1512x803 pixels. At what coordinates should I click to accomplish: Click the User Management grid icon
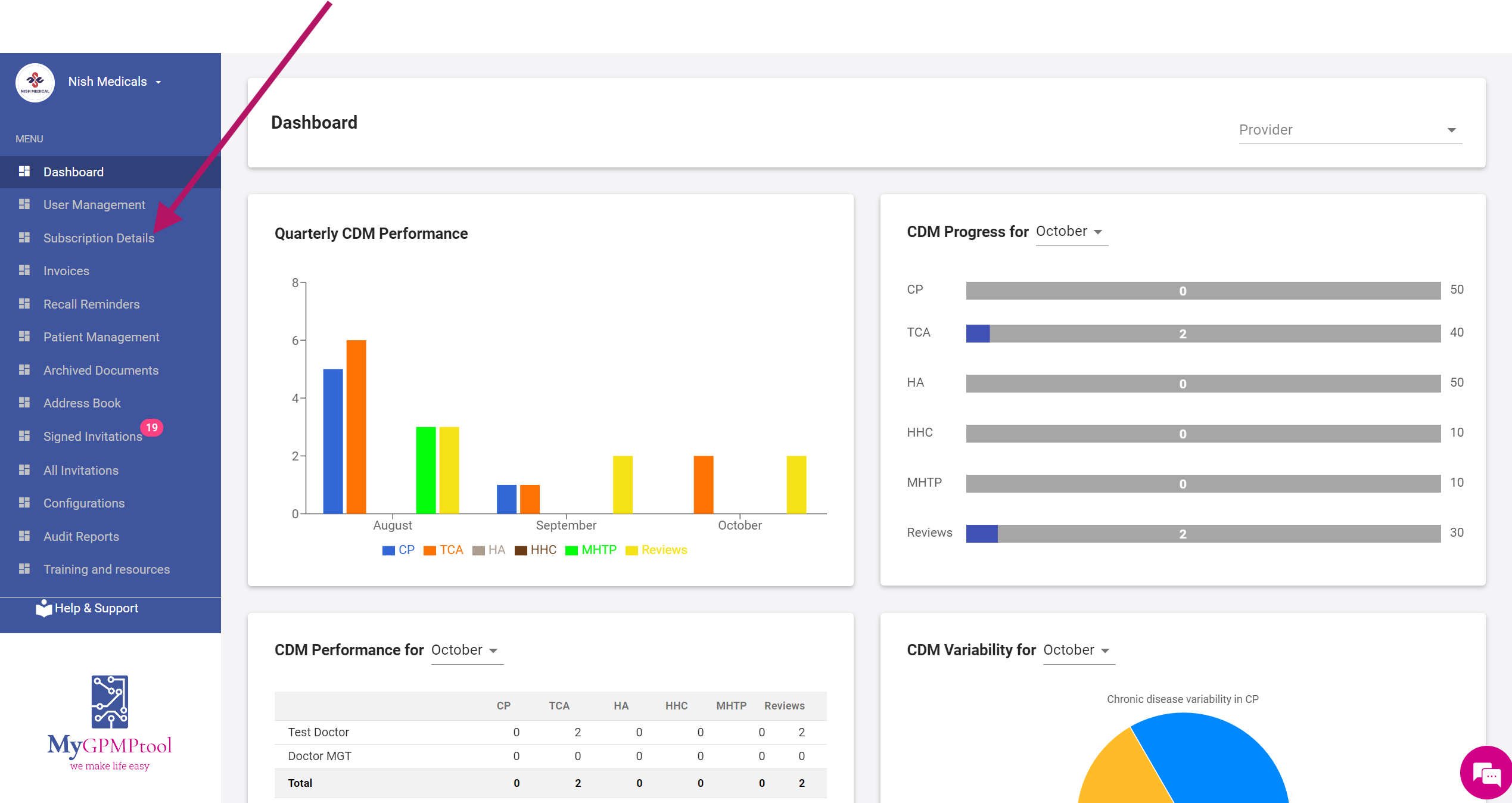(24, 204)
